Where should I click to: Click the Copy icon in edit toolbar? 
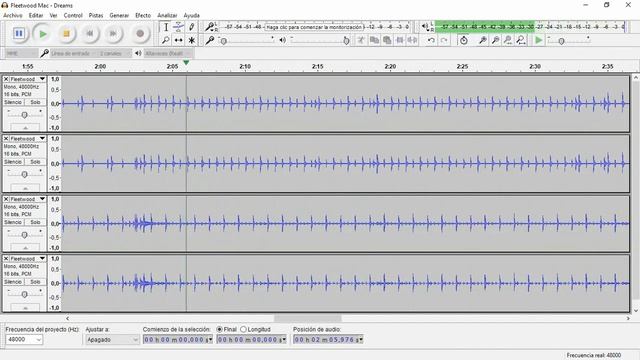374,40
